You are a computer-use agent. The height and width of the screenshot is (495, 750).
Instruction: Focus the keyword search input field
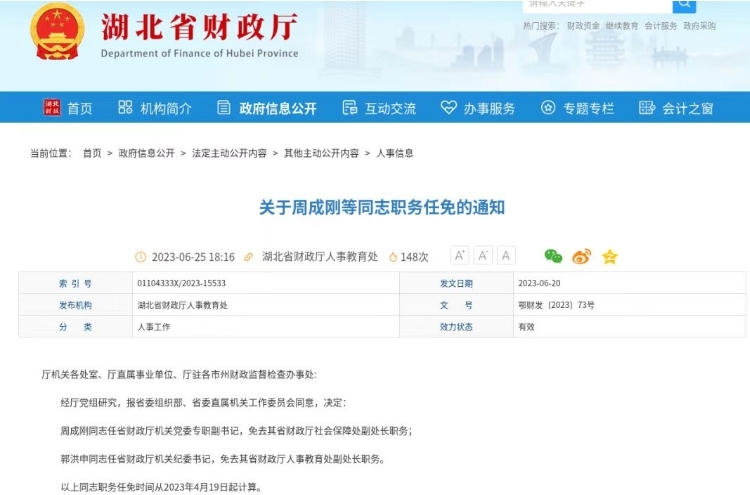597,5
